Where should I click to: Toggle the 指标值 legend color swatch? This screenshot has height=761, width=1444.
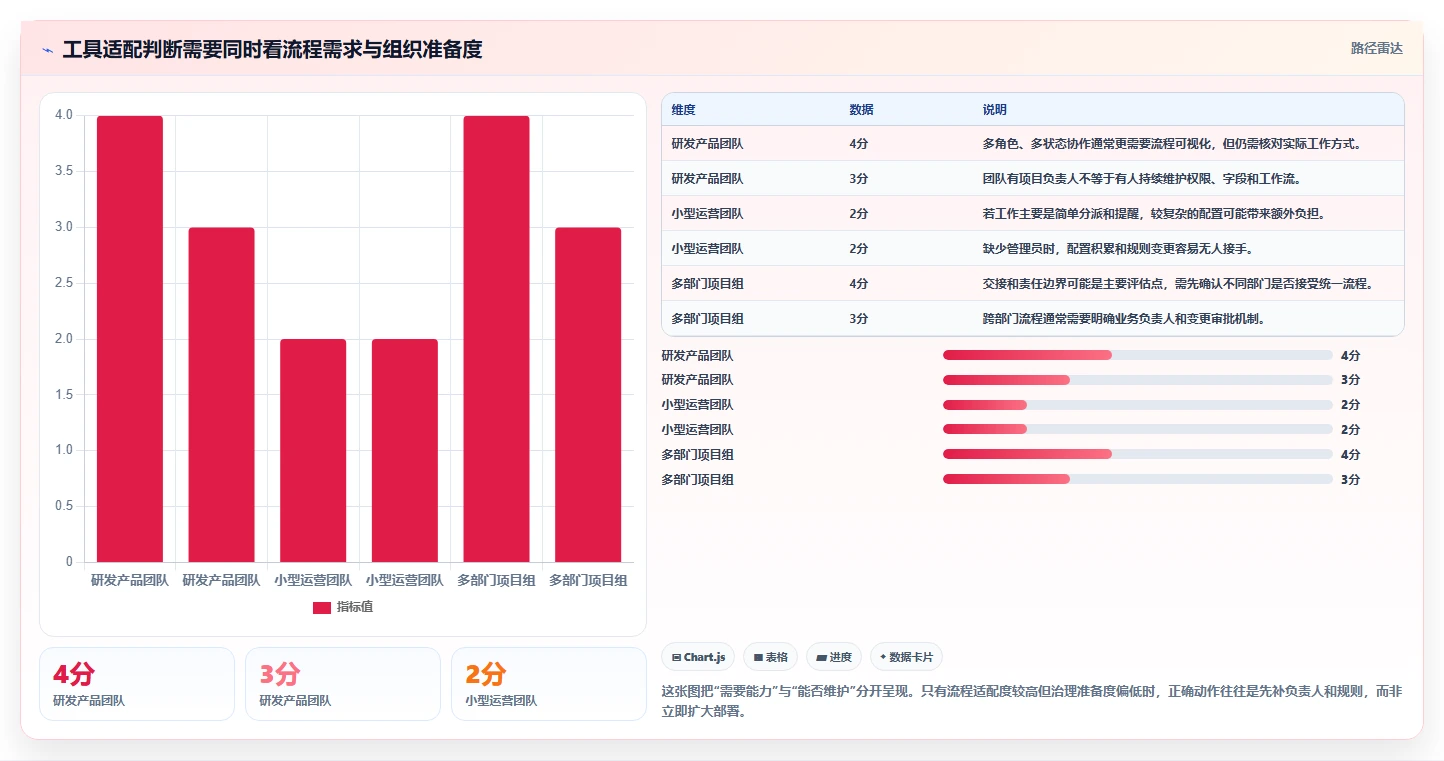(321, 607)
